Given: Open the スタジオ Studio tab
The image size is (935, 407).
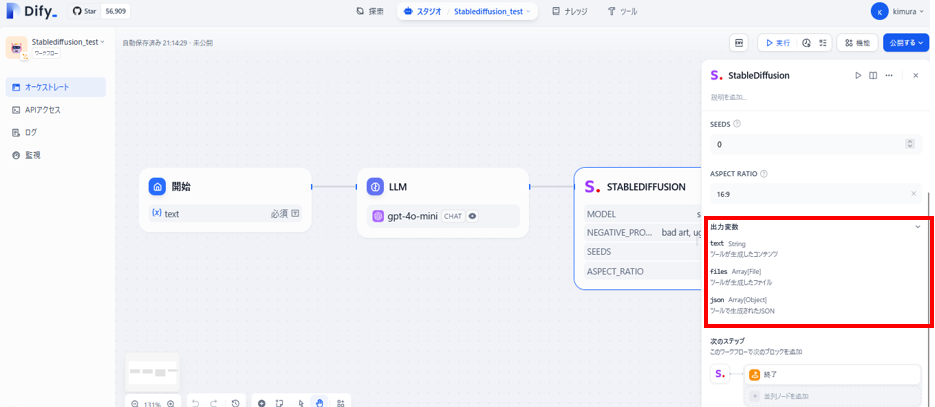Looking at the screenshot, I should (x=422, y=11).
